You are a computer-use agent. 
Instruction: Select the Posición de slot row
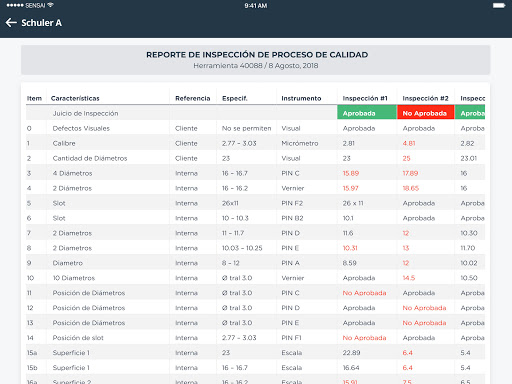pos(255,338)
